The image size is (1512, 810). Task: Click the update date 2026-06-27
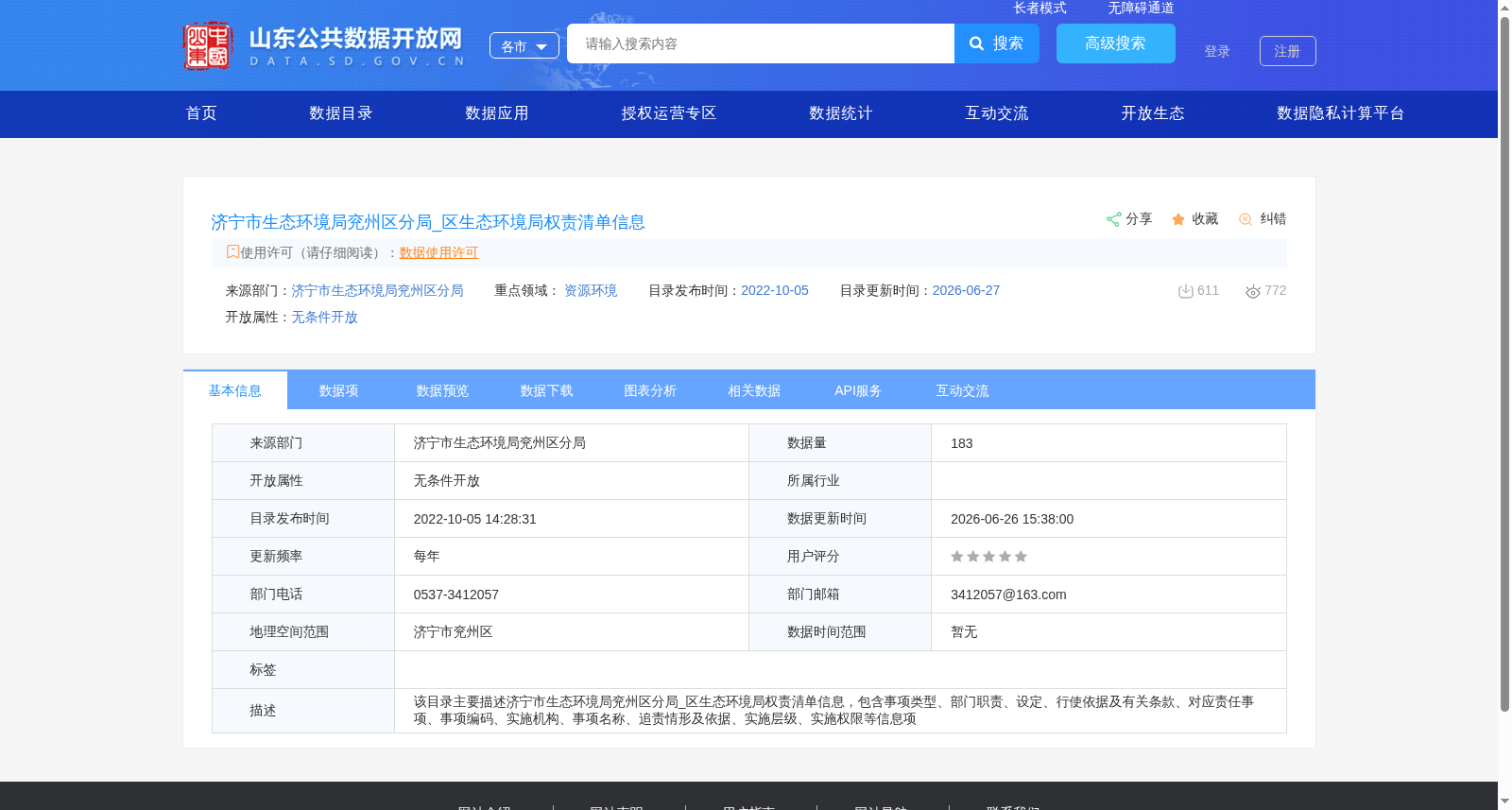coord(966,290)
